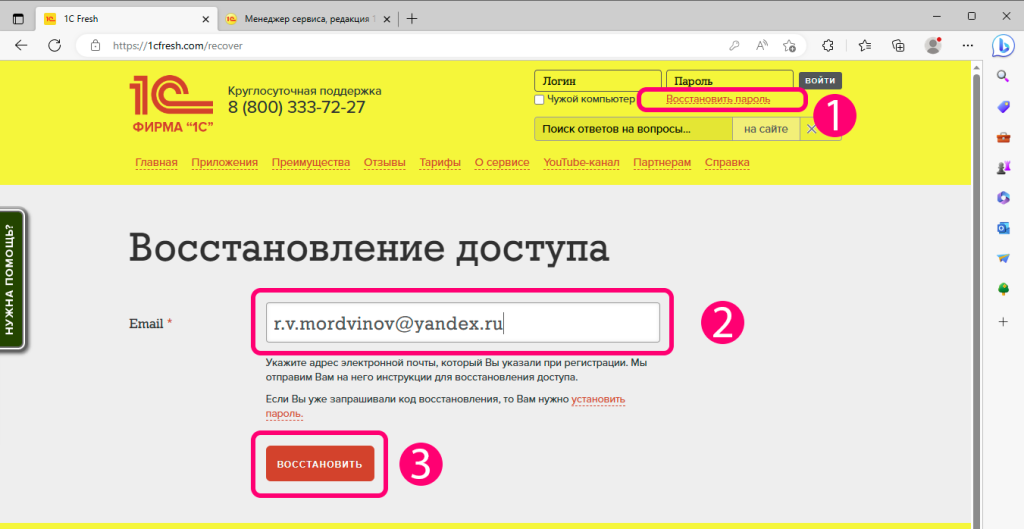Open the "установить пароль" link
This screenshot has height=529, width=1024.
pos(597,400)
